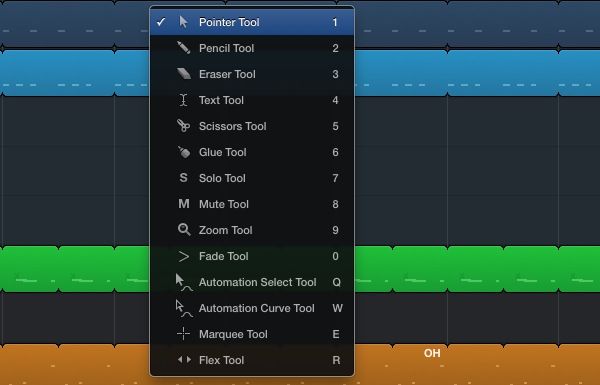Toggle the checkmark beside Pointer Tool
Image resolution: width=600 pixels, height=385 pixels.
click(x=161, y=22)
